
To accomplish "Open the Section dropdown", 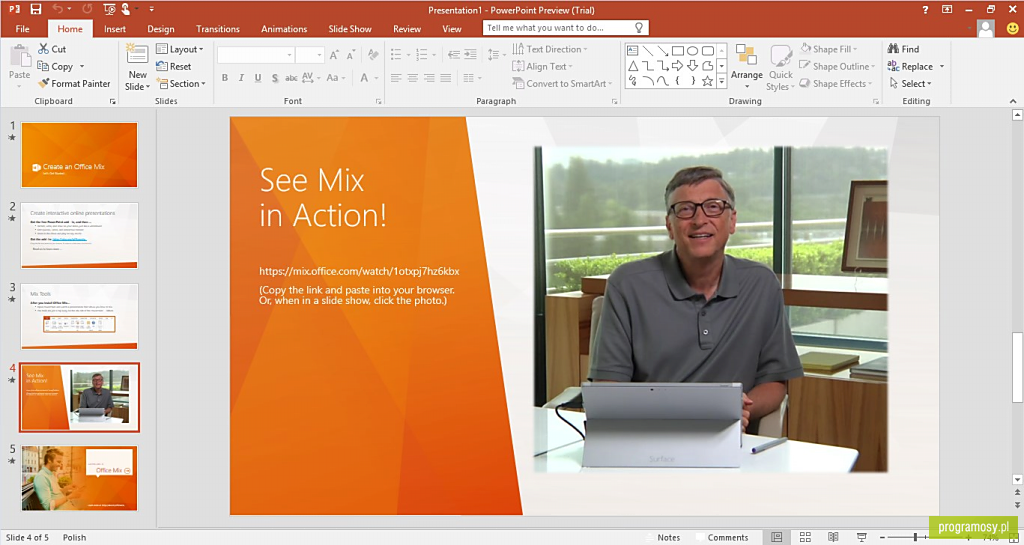I will tap(181, 84).
